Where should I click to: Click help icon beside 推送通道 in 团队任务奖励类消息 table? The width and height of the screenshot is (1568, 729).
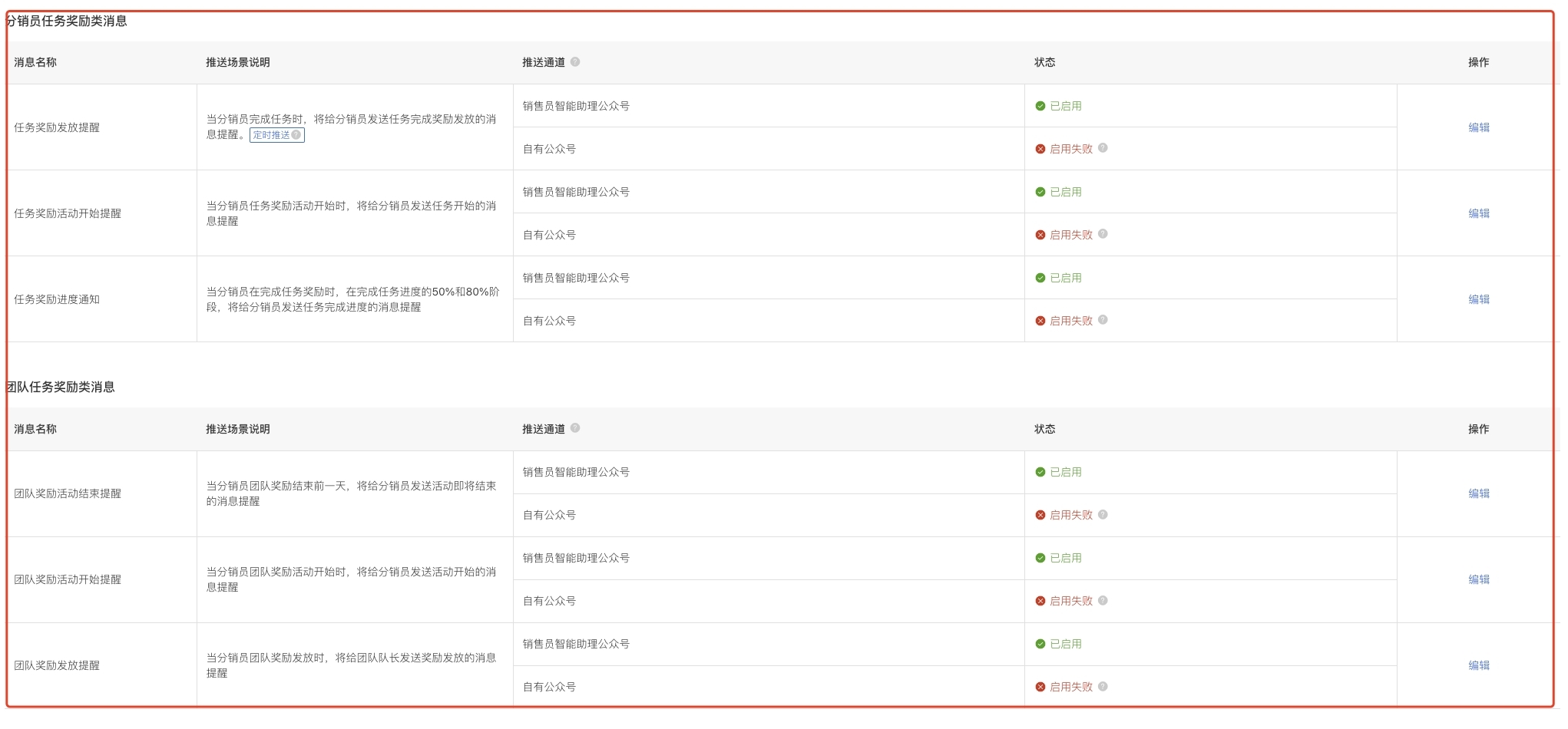575,428
